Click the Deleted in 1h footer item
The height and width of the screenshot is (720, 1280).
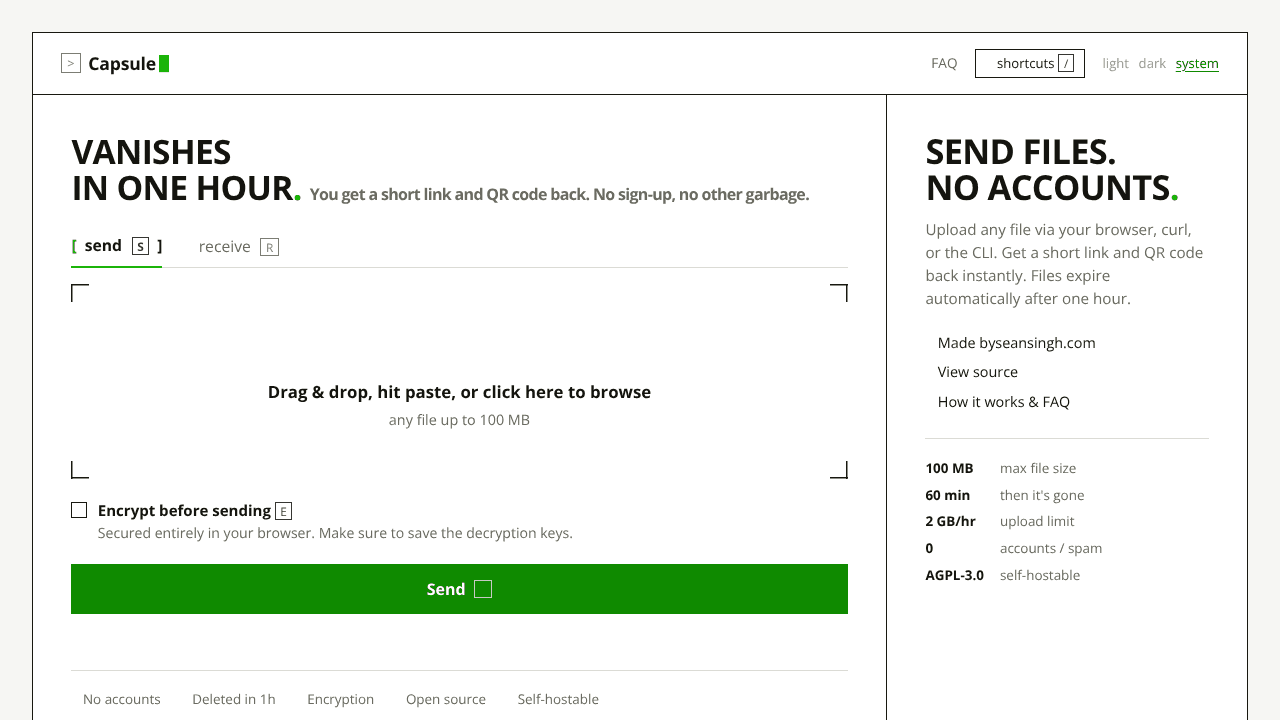[234, 699]
